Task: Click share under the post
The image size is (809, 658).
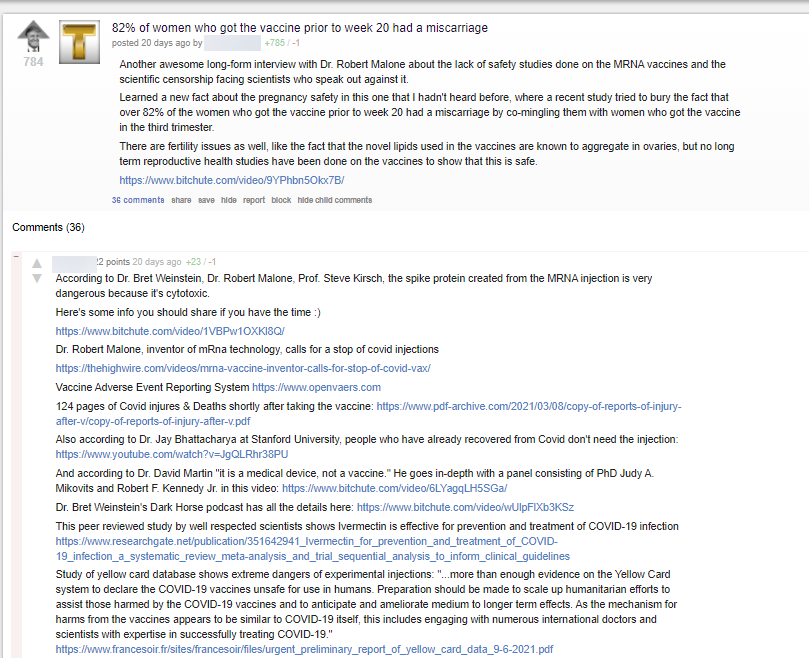Action: click(x=181, y=200)
